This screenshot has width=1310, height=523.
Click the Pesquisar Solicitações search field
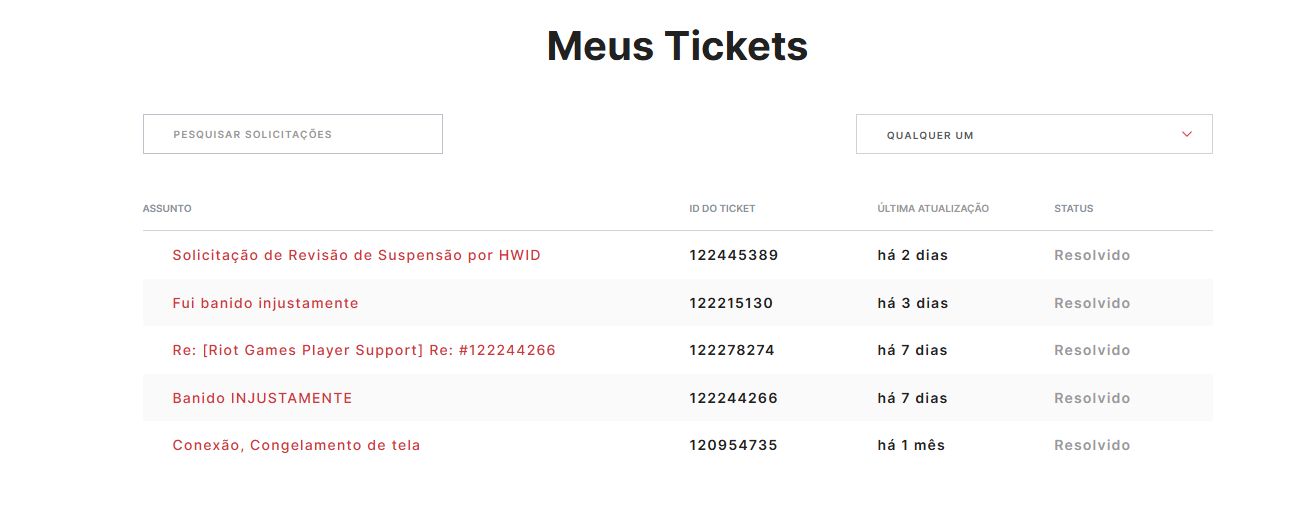[x=292, y=134]
